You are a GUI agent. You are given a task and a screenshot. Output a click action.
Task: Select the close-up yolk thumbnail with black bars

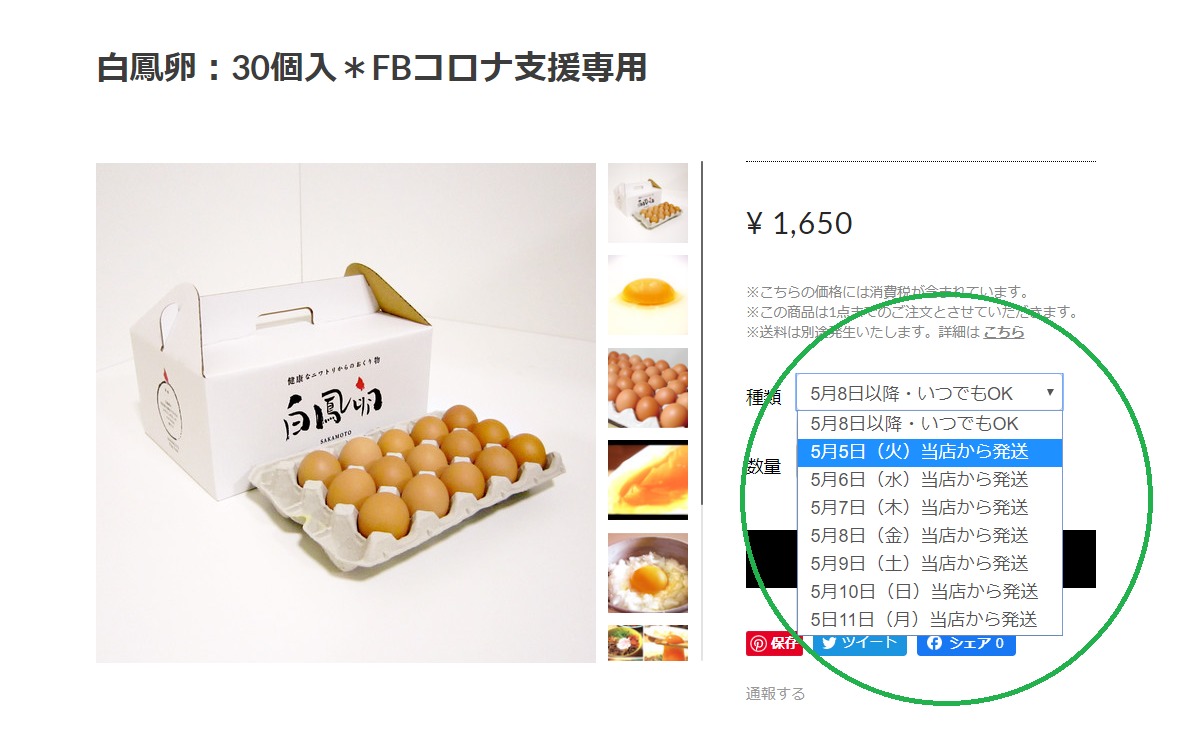click(648, 480)
